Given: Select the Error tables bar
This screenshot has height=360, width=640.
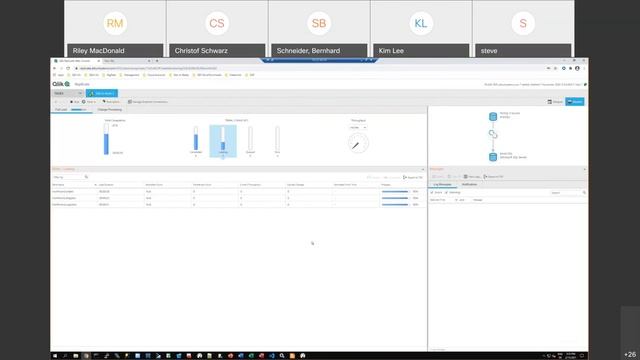Looking at the screenshot, I should (x=278, y=139).
